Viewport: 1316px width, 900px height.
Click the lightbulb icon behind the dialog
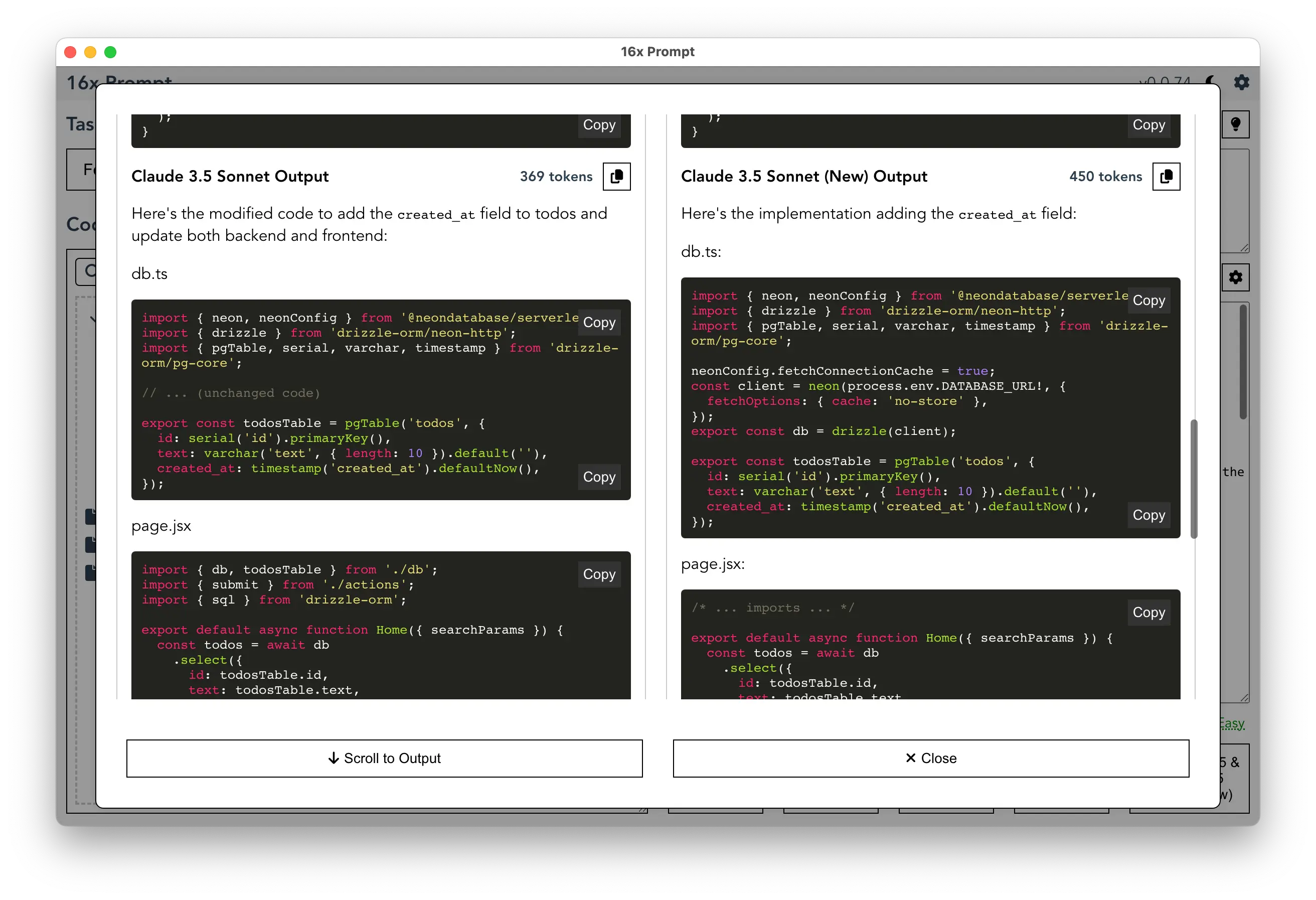1235,124
